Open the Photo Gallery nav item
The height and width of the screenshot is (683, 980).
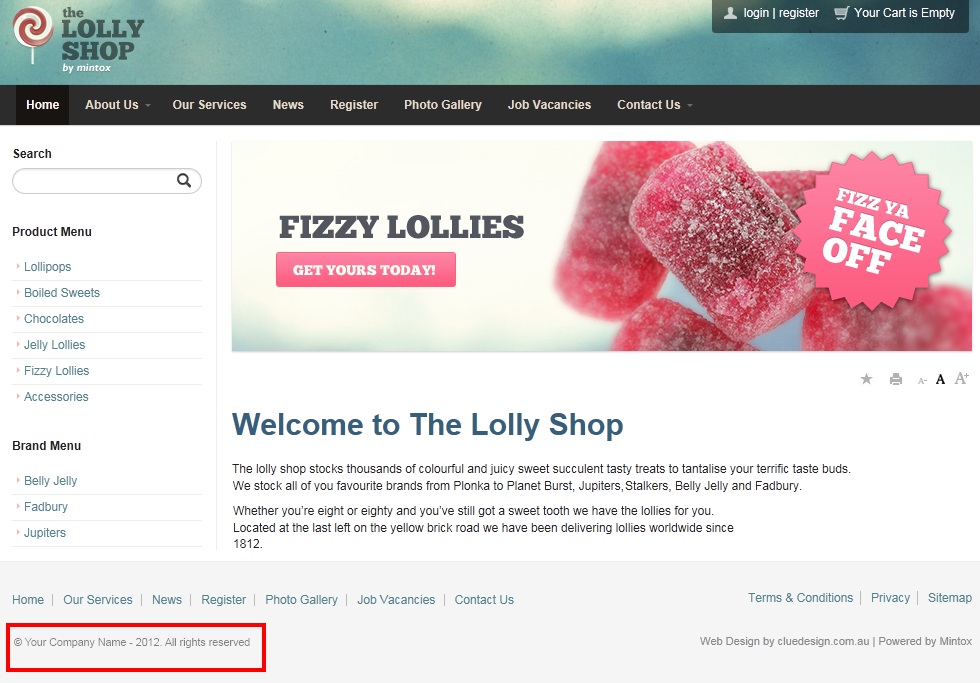(x=442, y=105)
